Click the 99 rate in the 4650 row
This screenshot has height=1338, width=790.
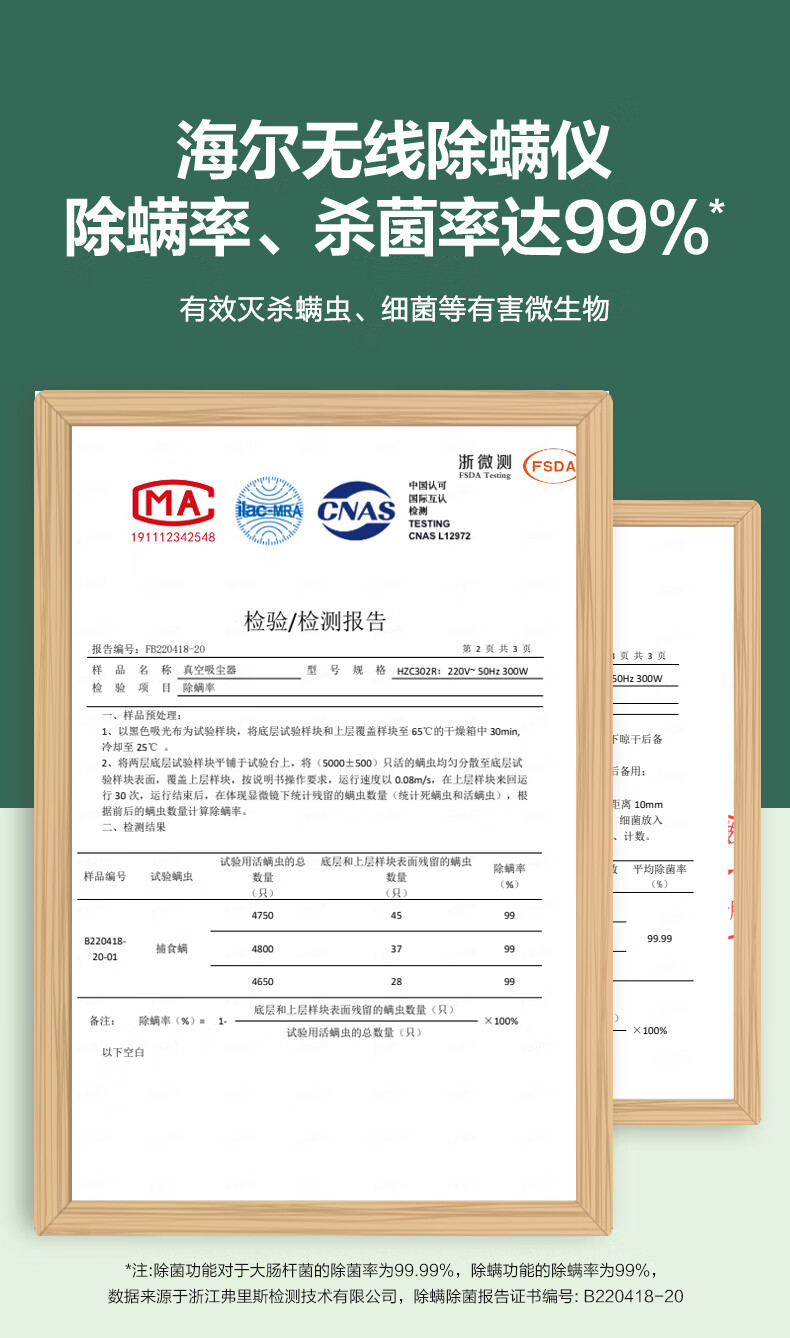[x=509, y=982]
